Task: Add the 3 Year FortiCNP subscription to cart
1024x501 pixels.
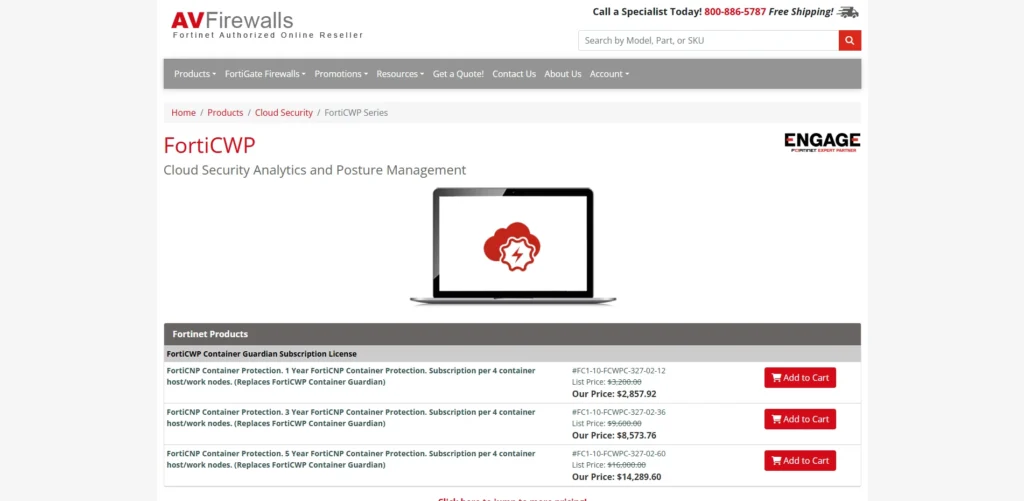Action: (800, 419)
